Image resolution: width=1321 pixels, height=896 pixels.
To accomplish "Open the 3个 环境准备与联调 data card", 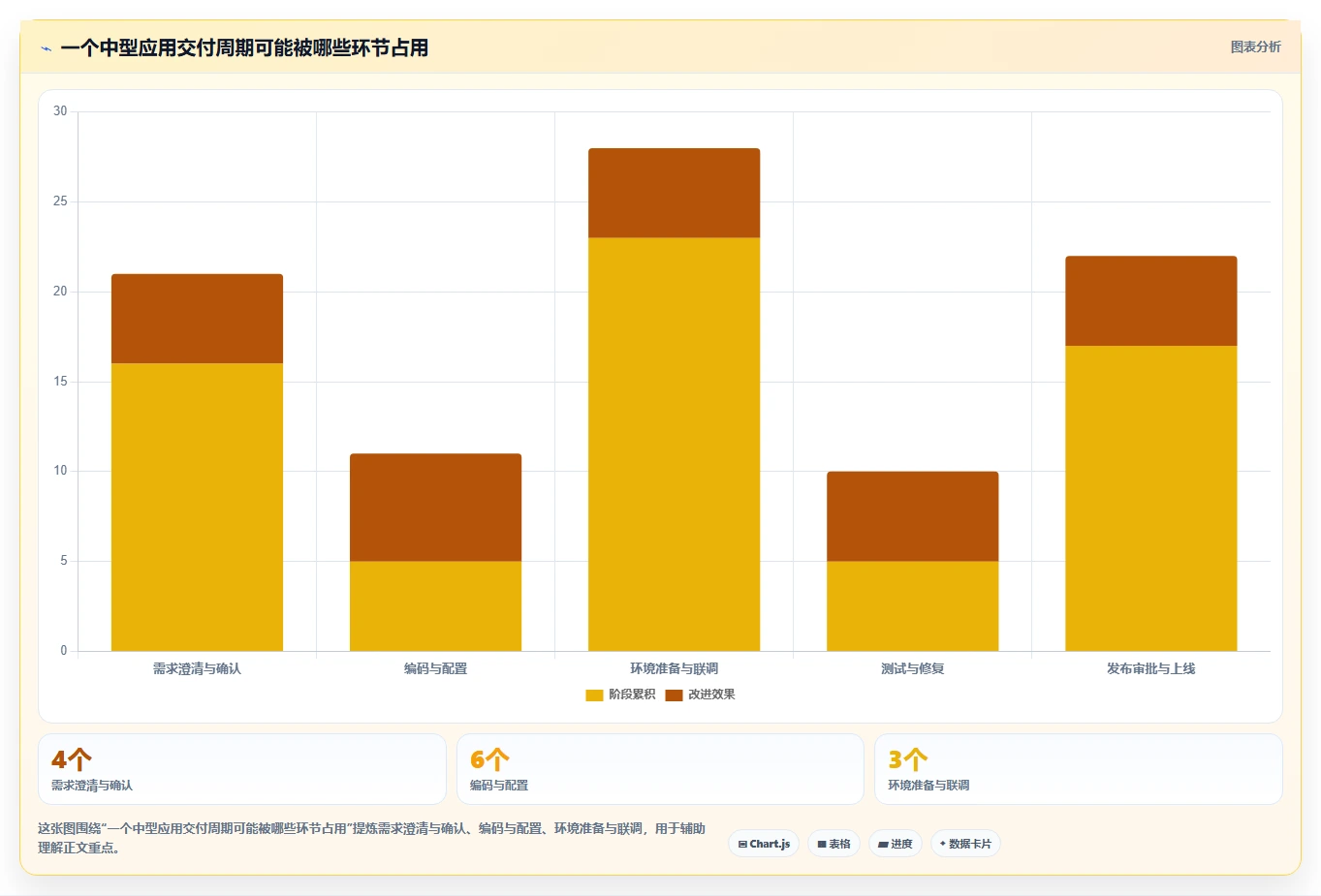I will [1078, 769].
